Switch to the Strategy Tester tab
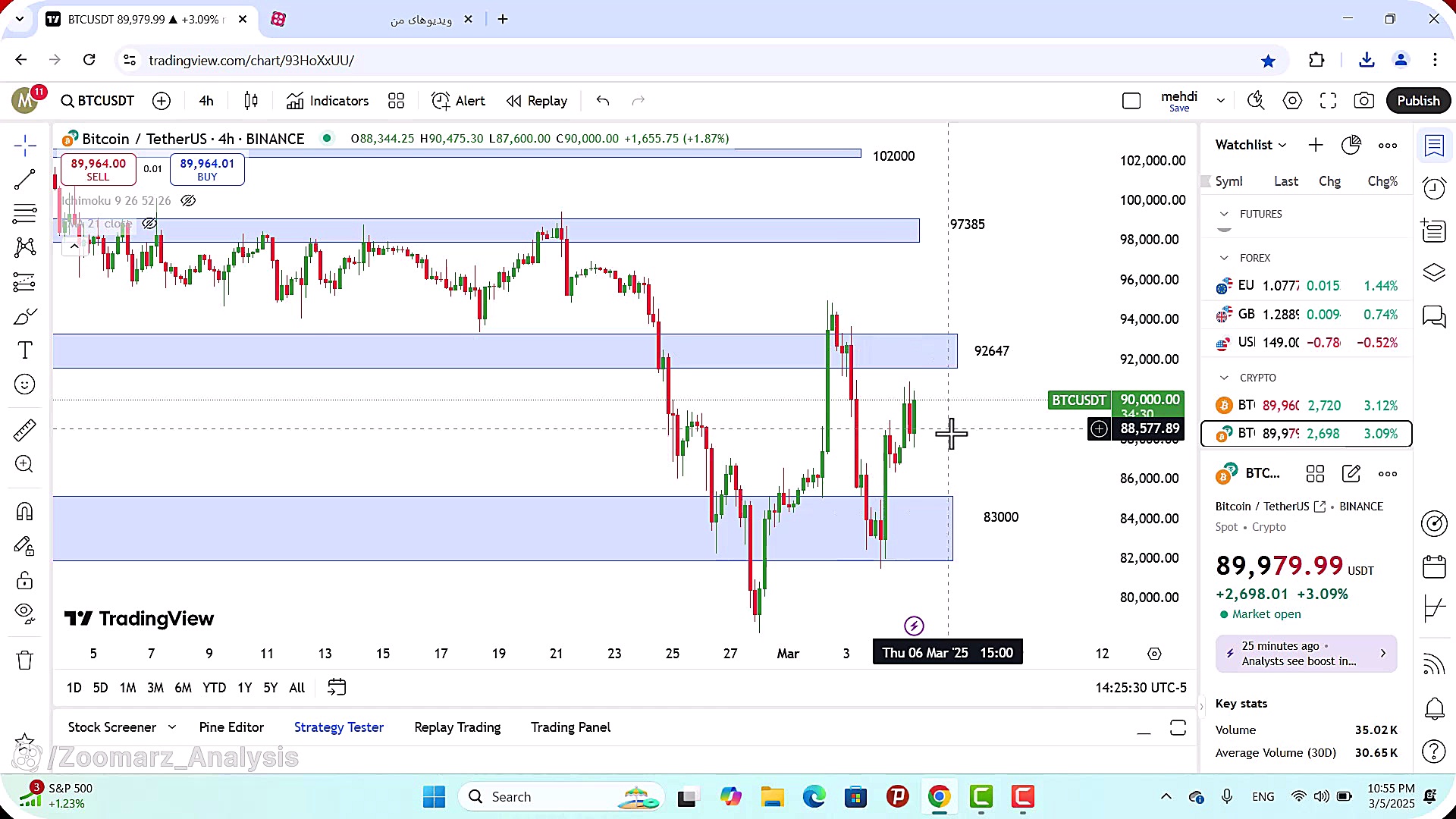The height and width of the screenshot is (819, 1456). (x=339, y=727)
